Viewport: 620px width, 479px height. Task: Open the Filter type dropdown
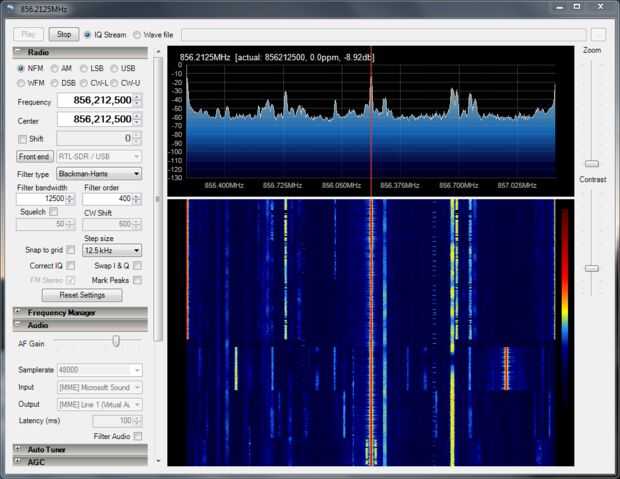click(97, 173)
